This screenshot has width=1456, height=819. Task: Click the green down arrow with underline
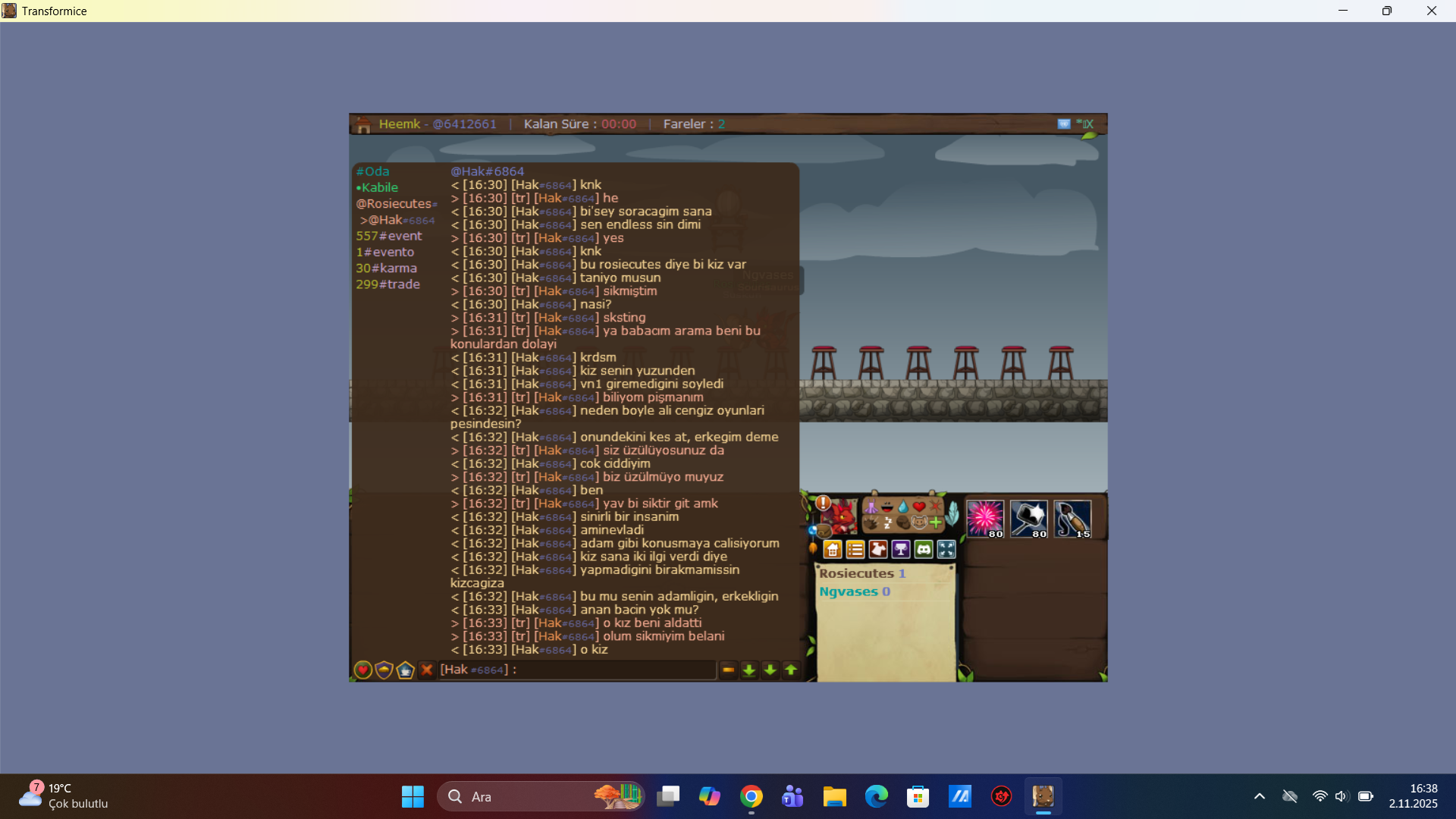[x=749, y=670]
